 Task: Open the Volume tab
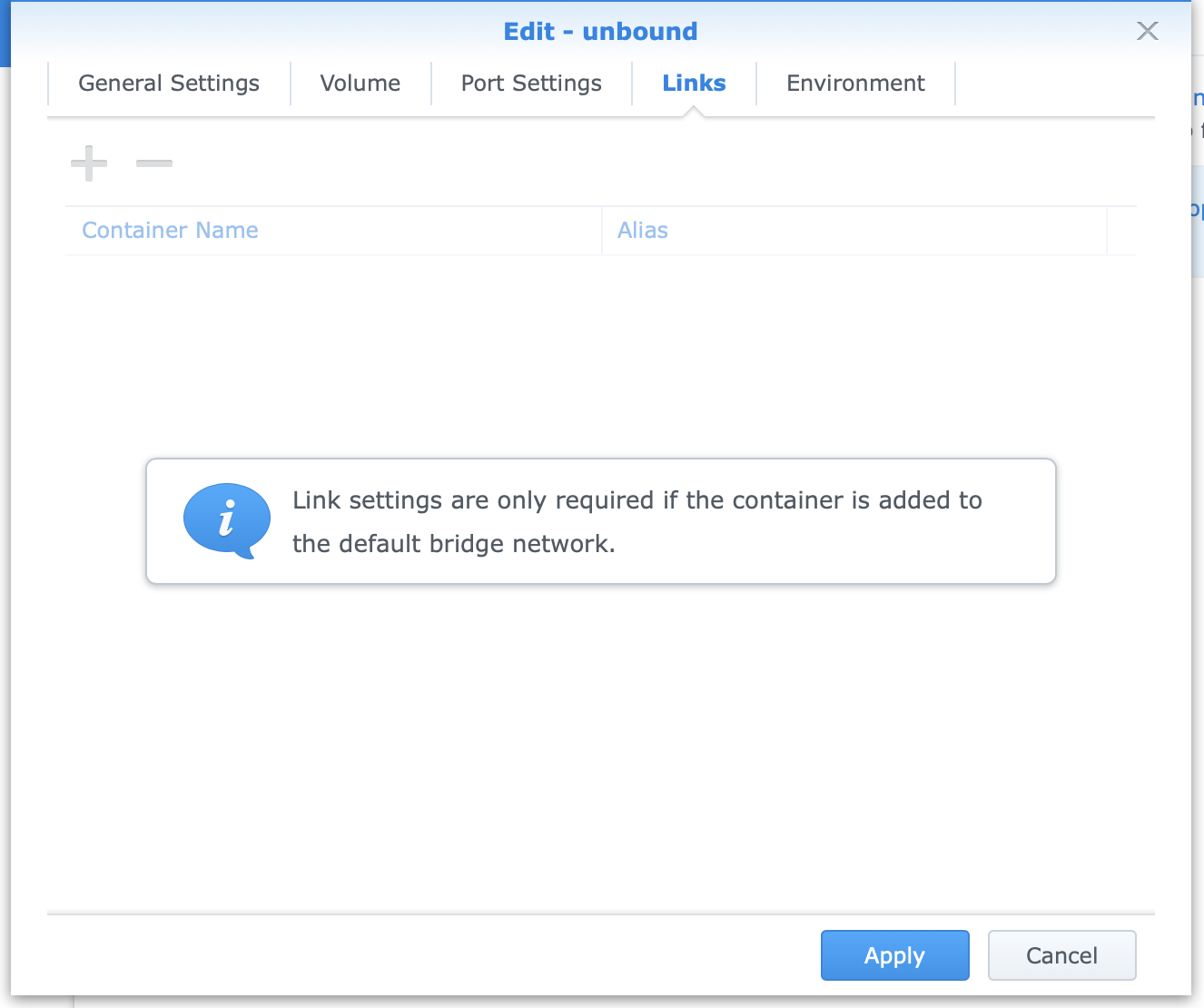[x=360, y=84]
